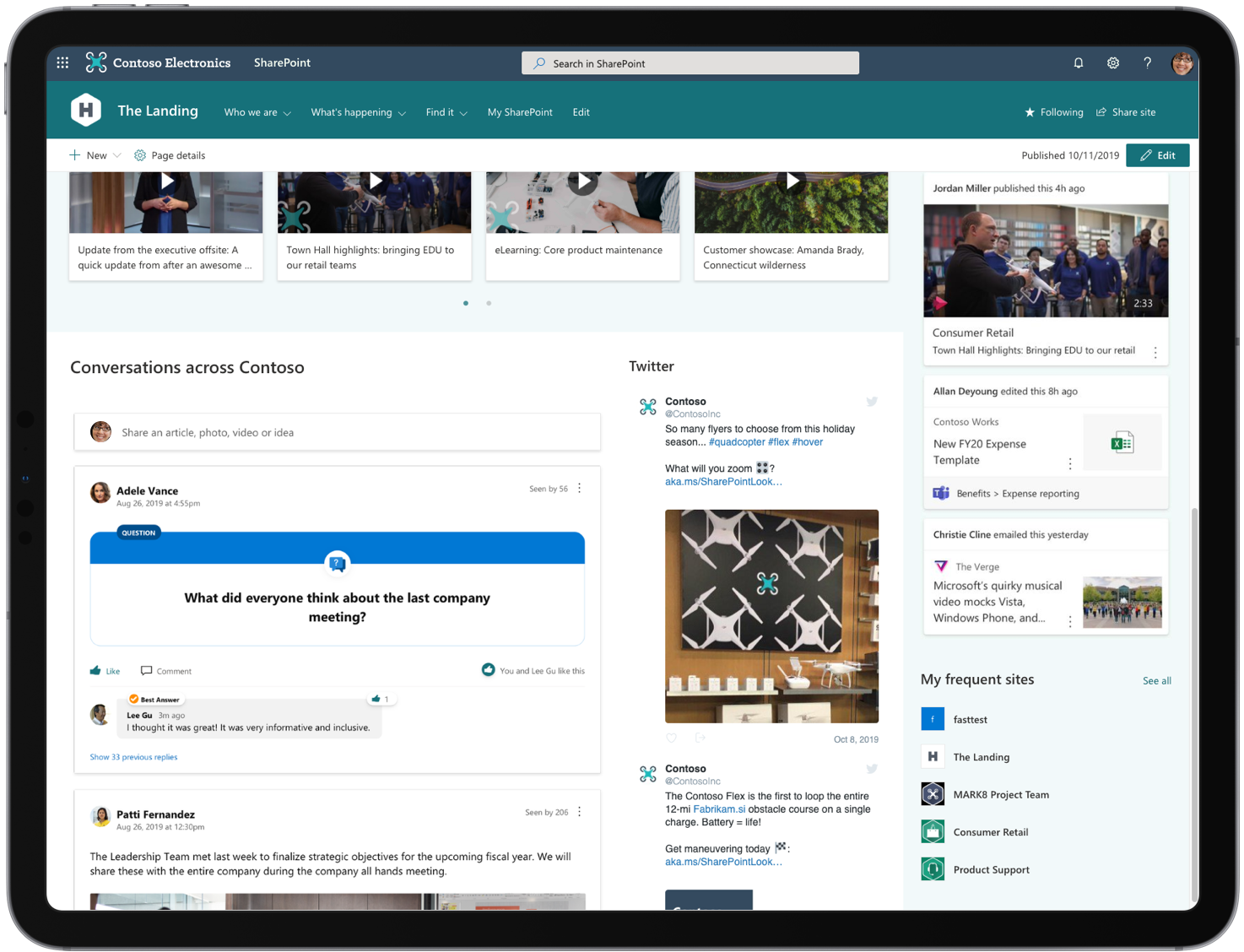
Task: Click the page vertical scrollbar
Action: (x=1193, y=700)
